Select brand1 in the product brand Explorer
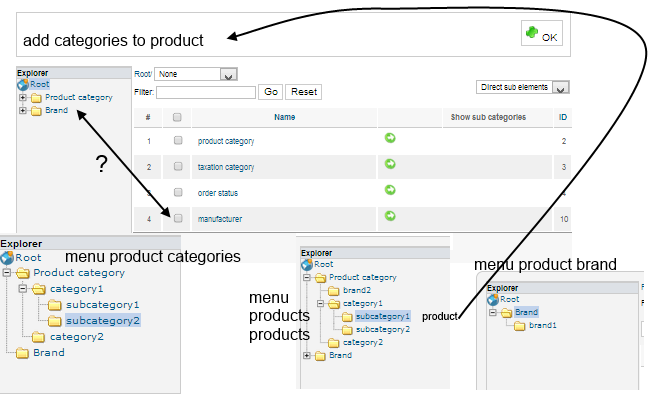 542,325
